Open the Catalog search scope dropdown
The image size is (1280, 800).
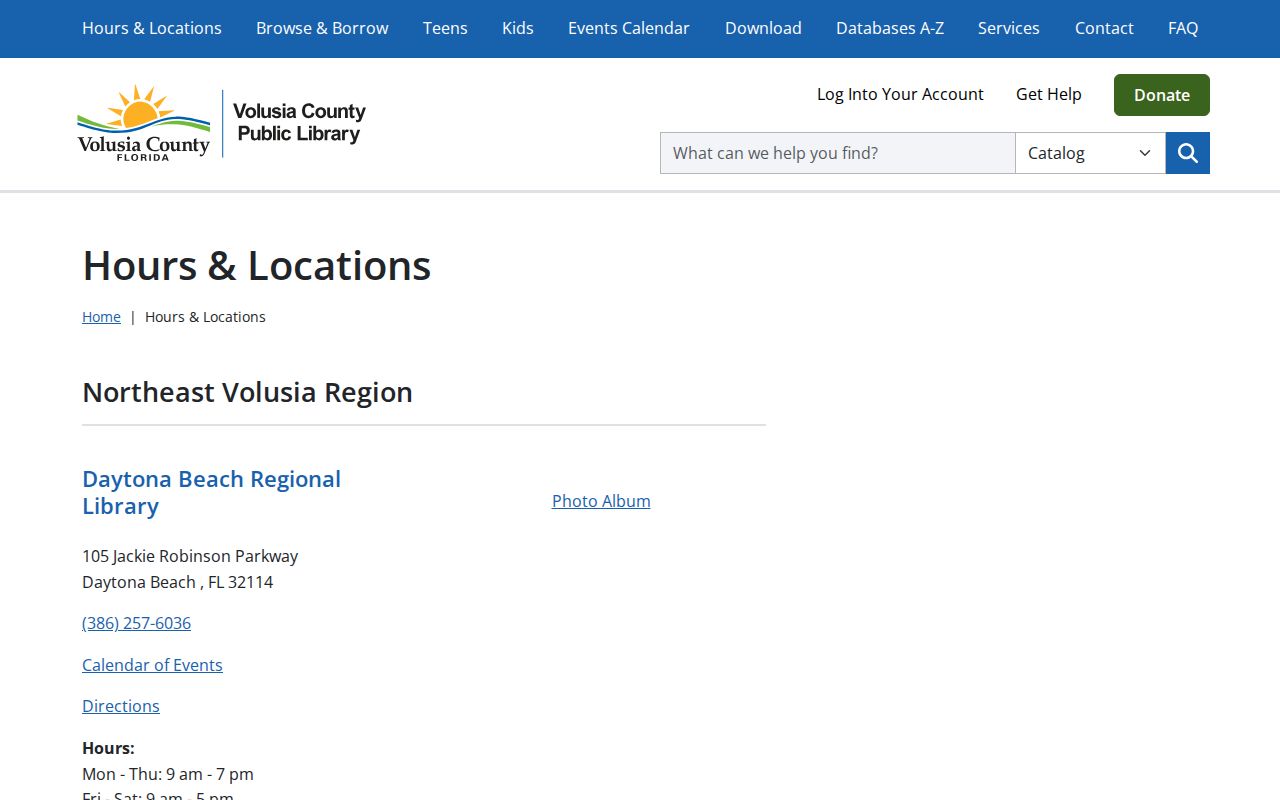tap(1090, 153)
